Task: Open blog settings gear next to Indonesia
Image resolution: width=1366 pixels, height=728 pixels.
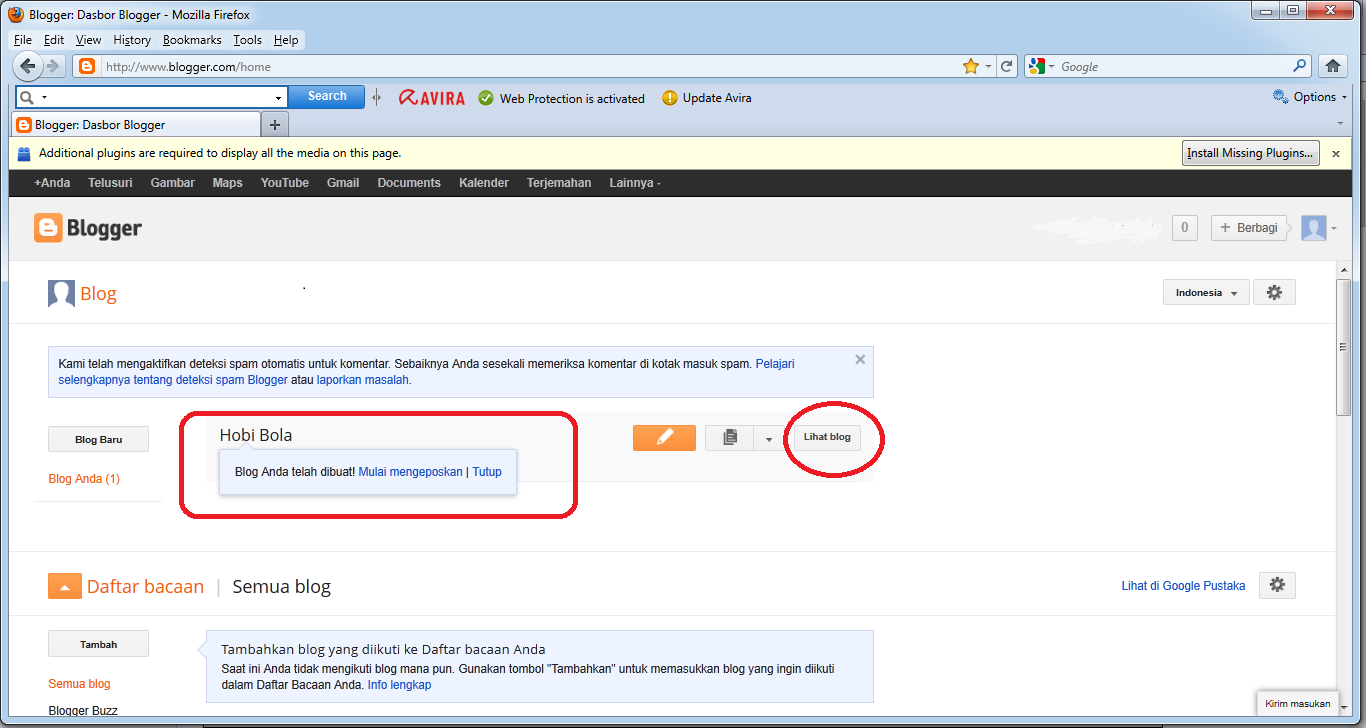Action: (x=1274, y=292)
